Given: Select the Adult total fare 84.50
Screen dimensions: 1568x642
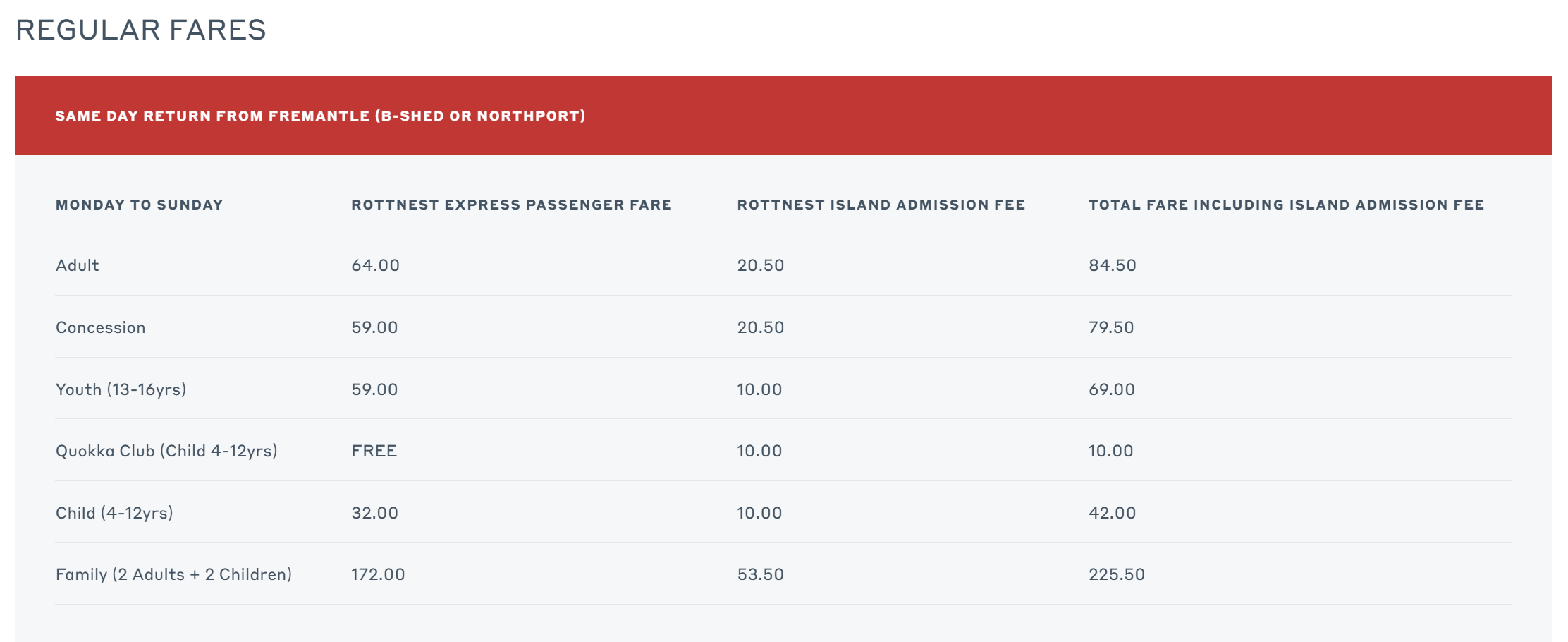Looking at the screenshot, I should pyautogui.click(x=1113, y=265).
